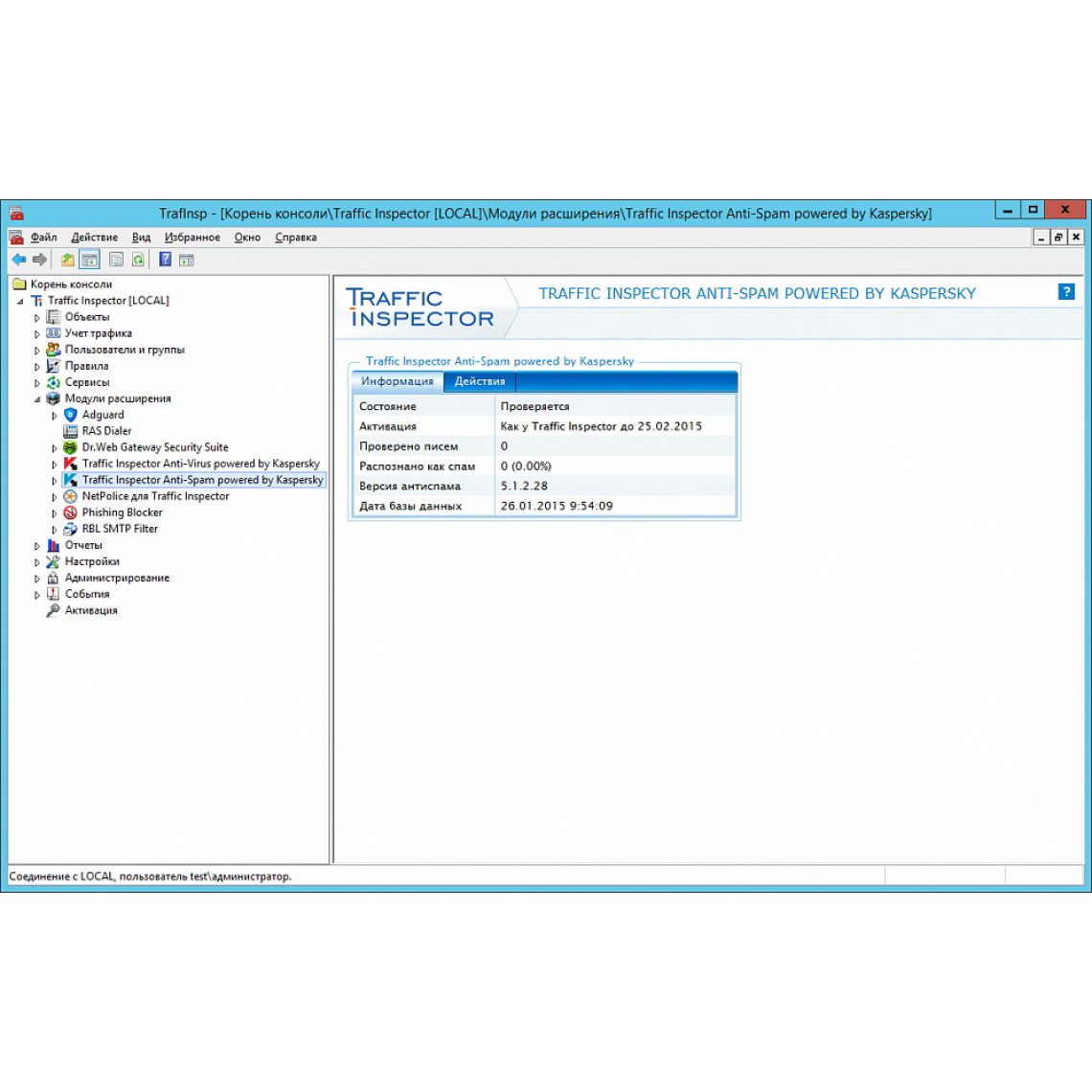Open the Справка menu
Viewport: 1092px width, 1092px height.
(296, 238)
